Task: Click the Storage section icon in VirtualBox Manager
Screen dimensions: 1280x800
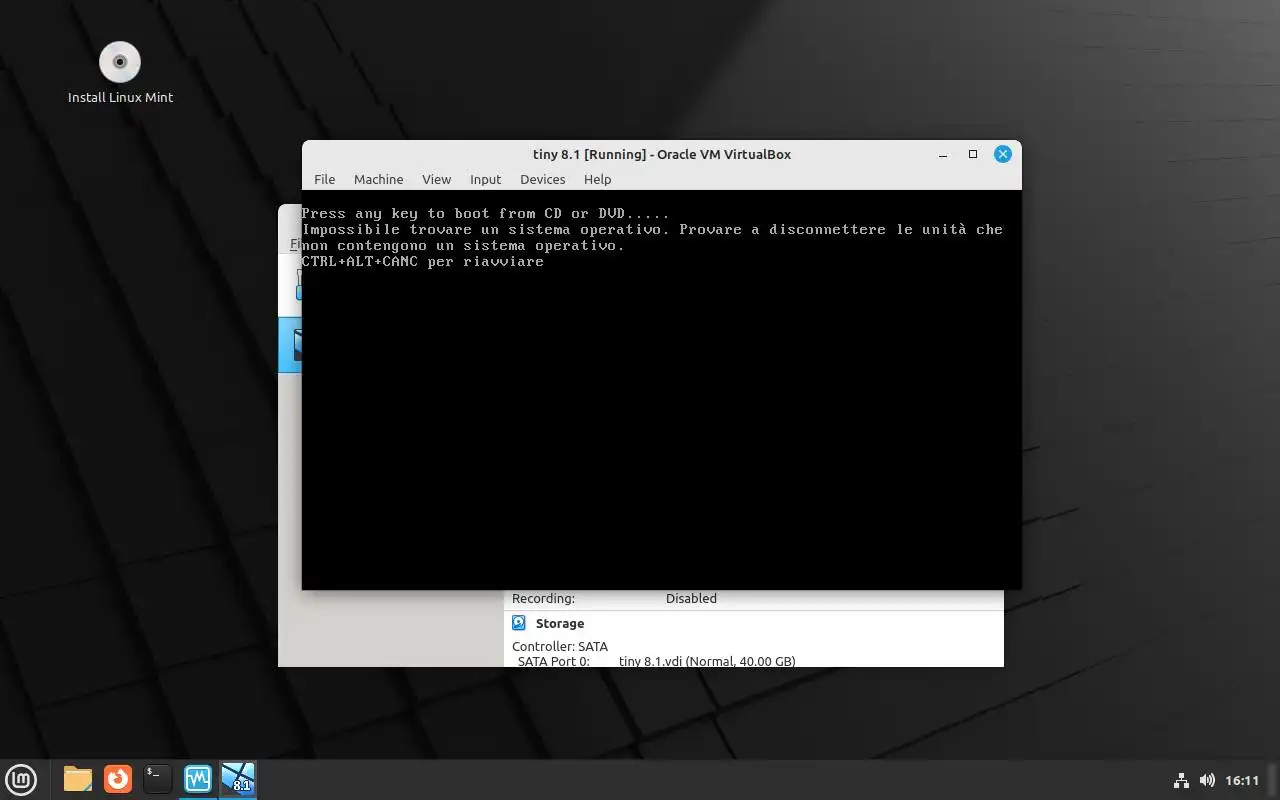Action: click(519, 623)
